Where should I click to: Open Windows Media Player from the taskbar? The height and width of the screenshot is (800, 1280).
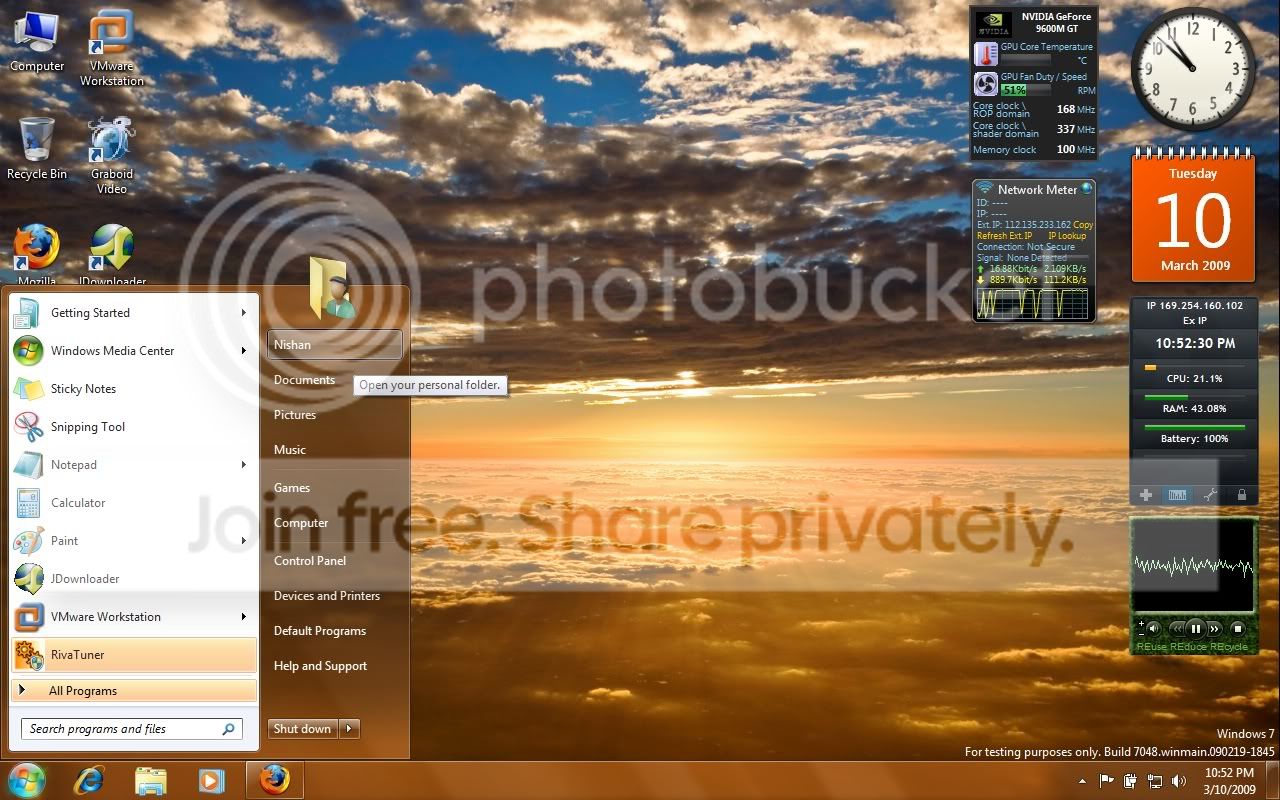tap(211, 780)
